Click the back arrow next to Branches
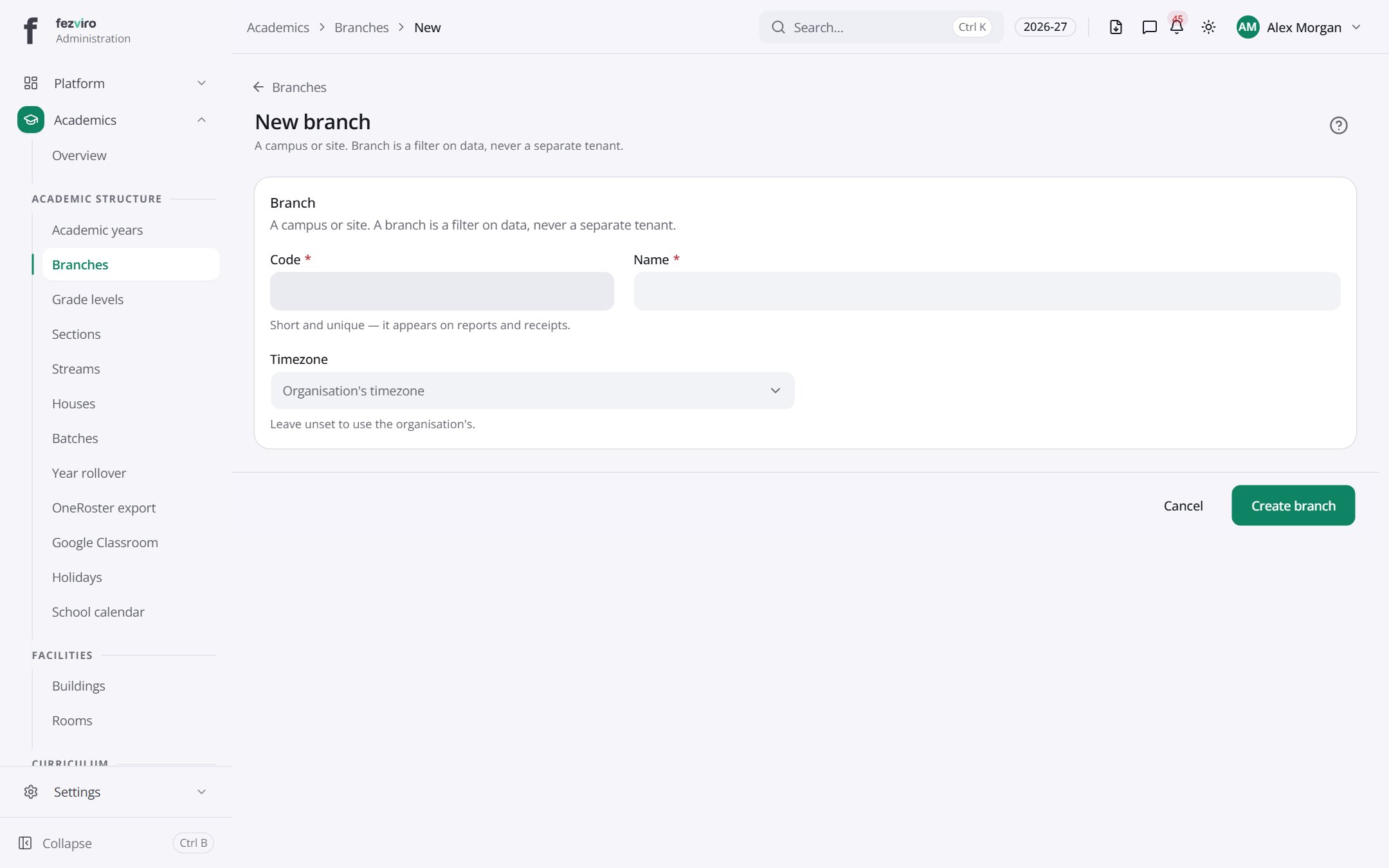1389x868 pixels. point(259,87)
